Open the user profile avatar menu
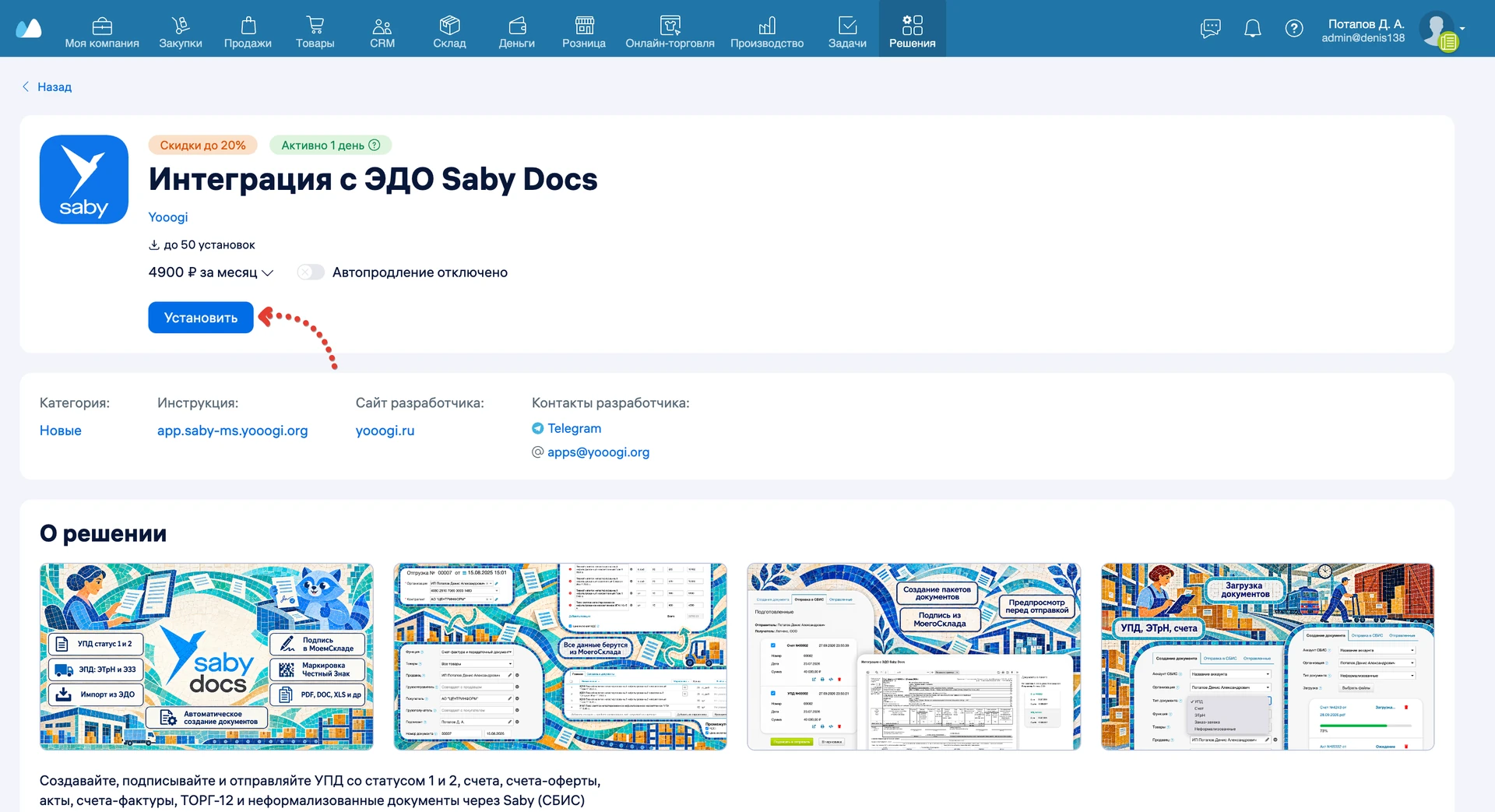 point(1437,30)
